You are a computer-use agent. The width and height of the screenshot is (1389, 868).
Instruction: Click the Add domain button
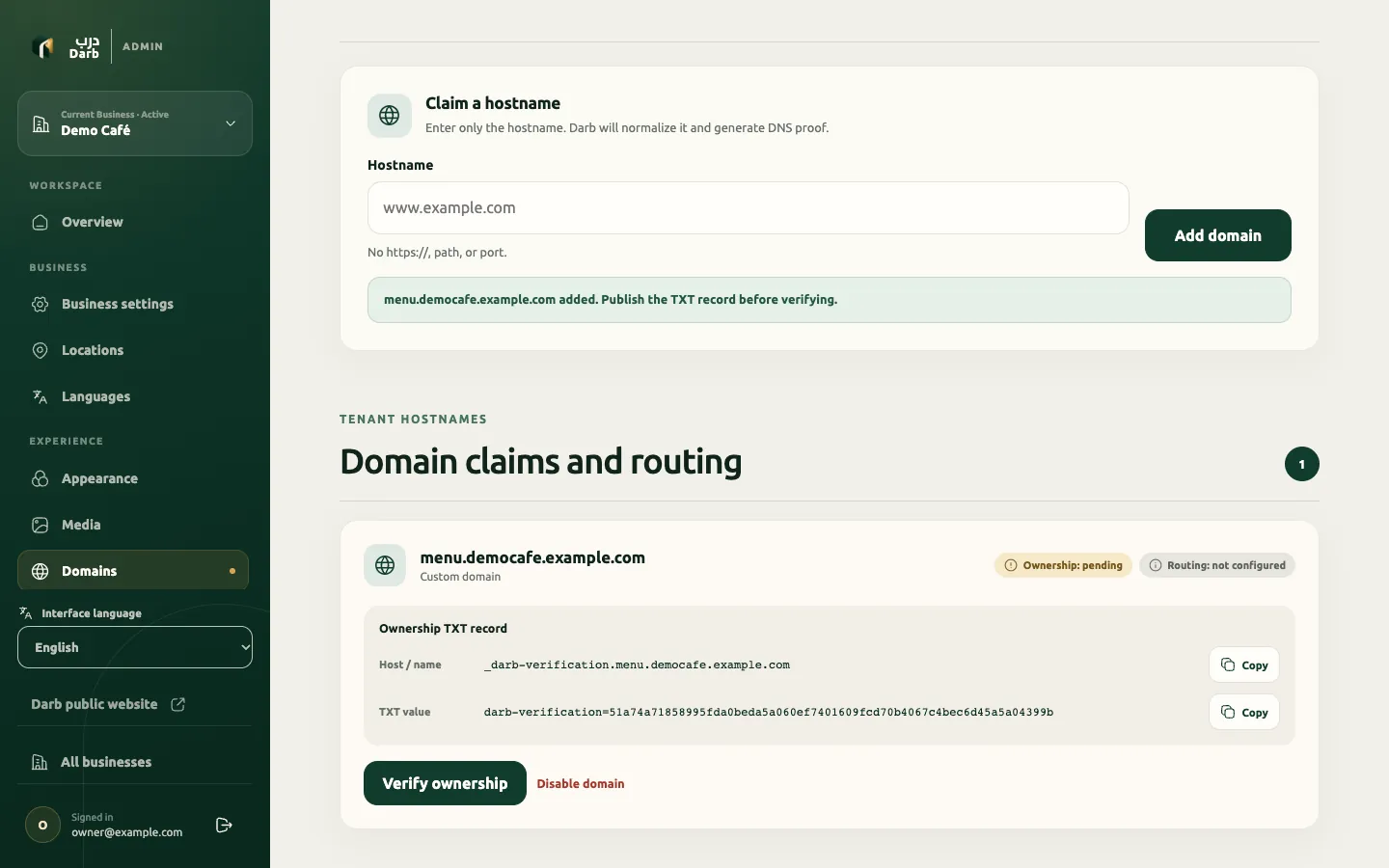click(1218, 235)
